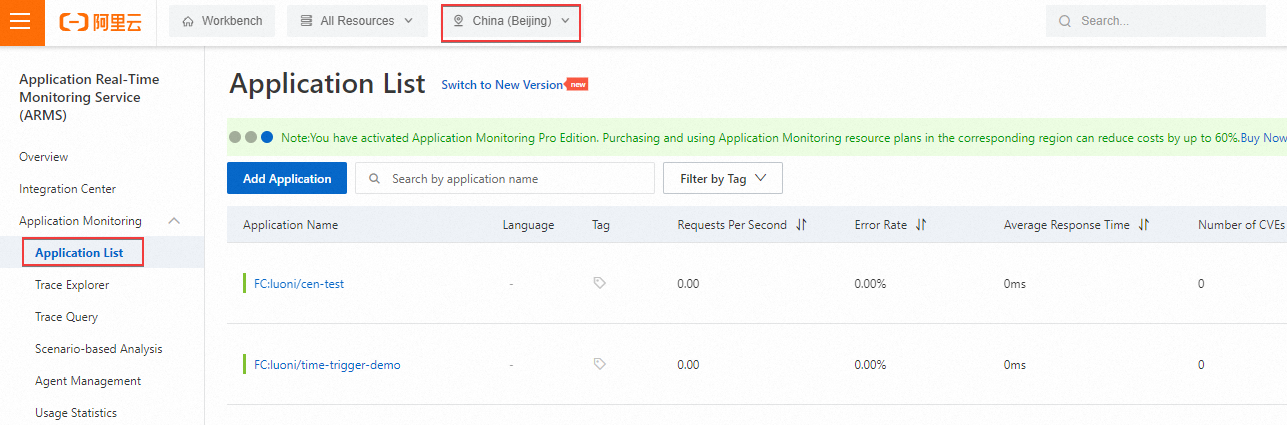Go to Integration Center

[x=67, y=189]
